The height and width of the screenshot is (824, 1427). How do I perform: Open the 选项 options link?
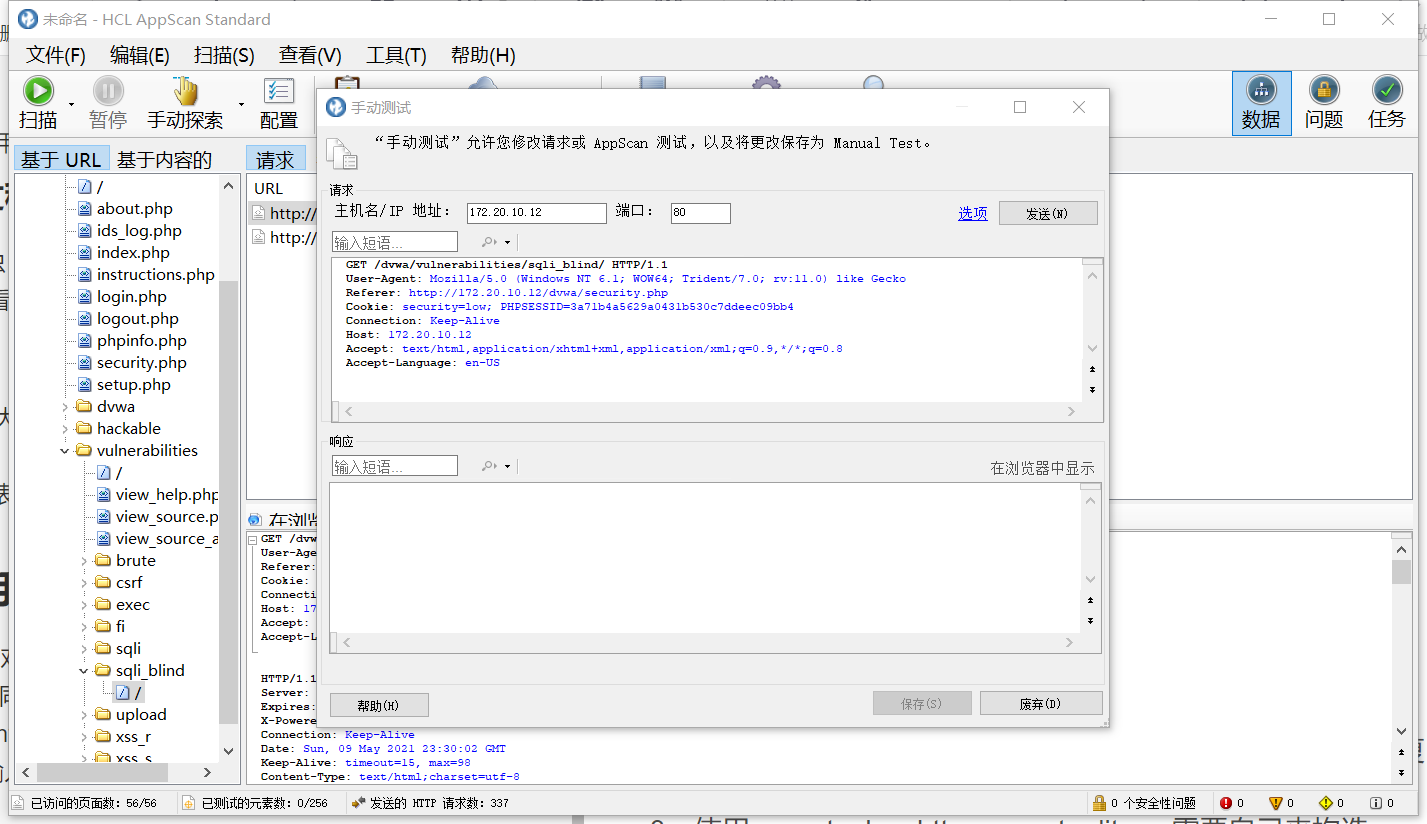(972, 213)
